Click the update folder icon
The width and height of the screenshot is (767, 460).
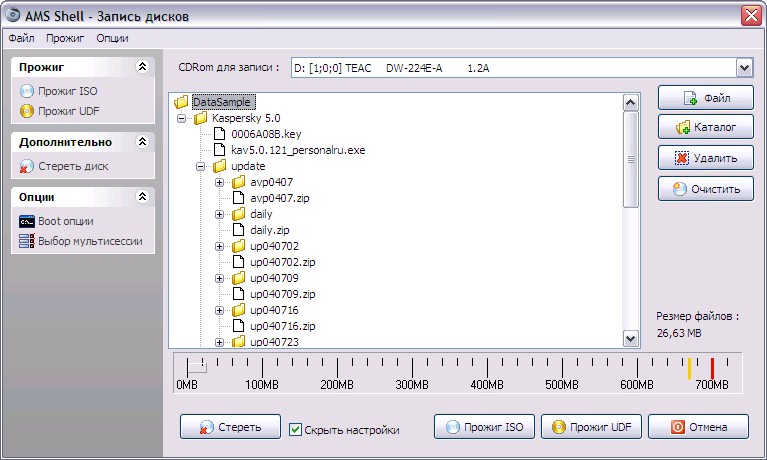220,166
